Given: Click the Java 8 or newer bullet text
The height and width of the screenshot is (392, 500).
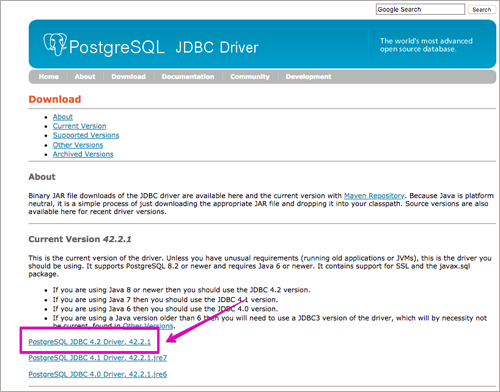Looking at the screenshot, I should click(181, 290).
